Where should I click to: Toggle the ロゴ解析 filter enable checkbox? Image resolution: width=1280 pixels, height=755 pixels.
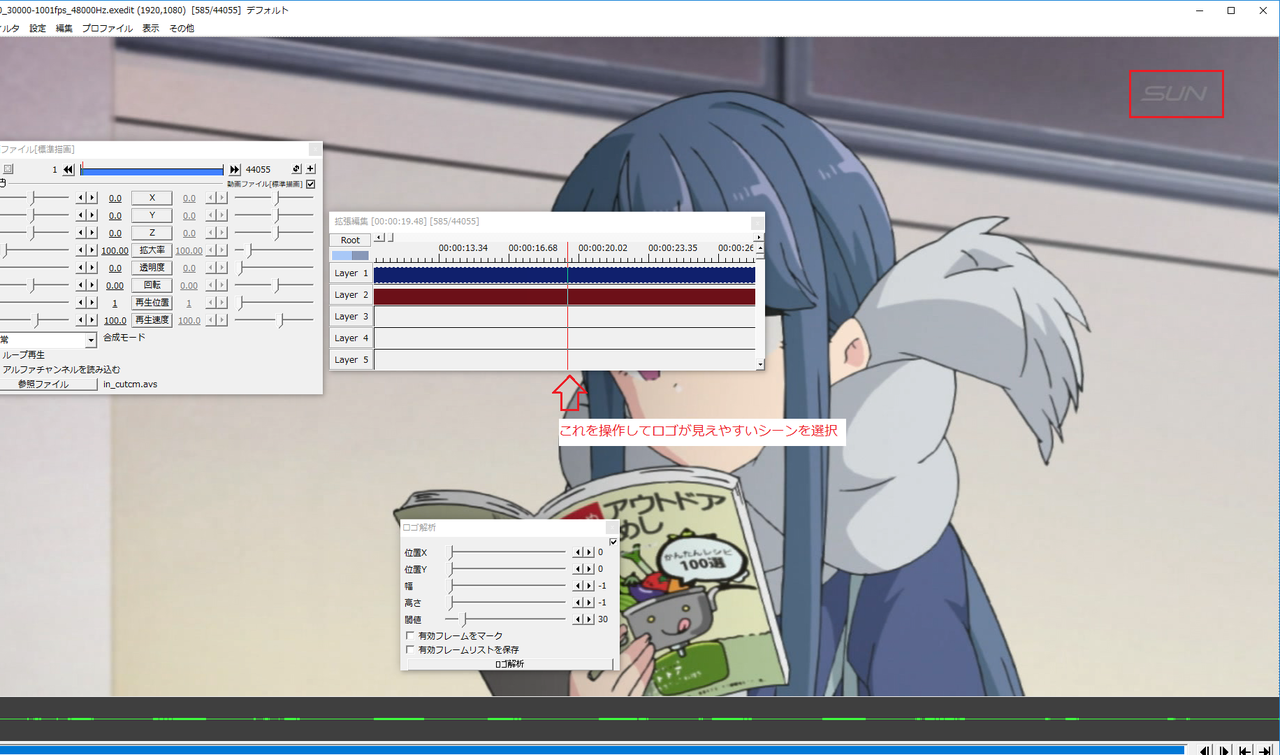coord(613,541)
